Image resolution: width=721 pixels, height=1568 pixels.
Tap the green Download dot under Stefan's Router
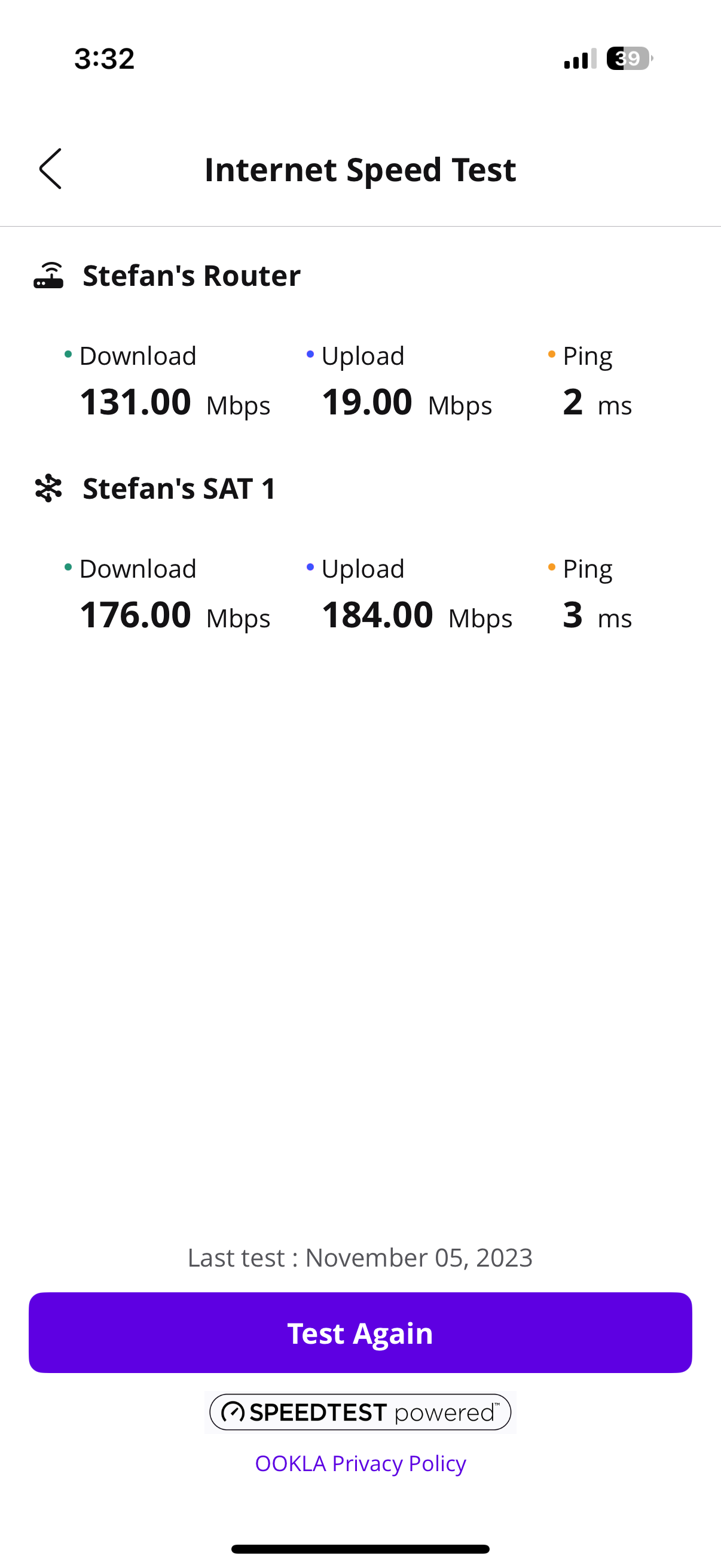[x=68, y=354]
